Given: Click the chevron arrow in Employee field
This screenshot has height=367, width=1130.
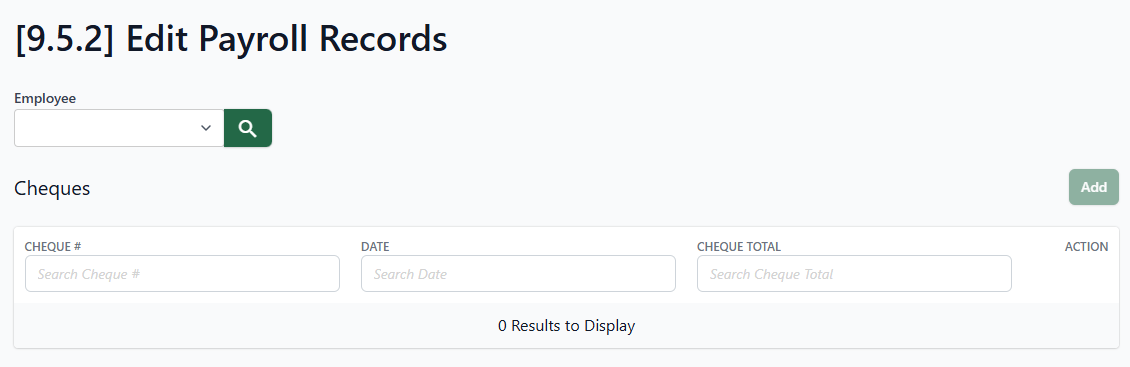Looking at the screenshot, I should pyautogui.click(x=206, y=128).
